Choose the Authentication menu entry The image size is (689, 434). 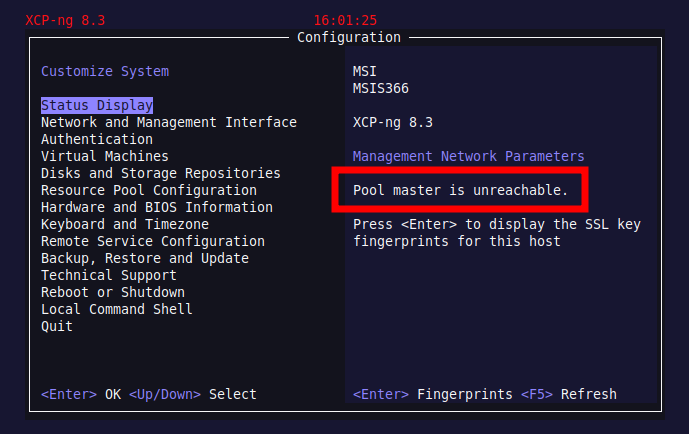pyautogui.click(x=97, y=139)
